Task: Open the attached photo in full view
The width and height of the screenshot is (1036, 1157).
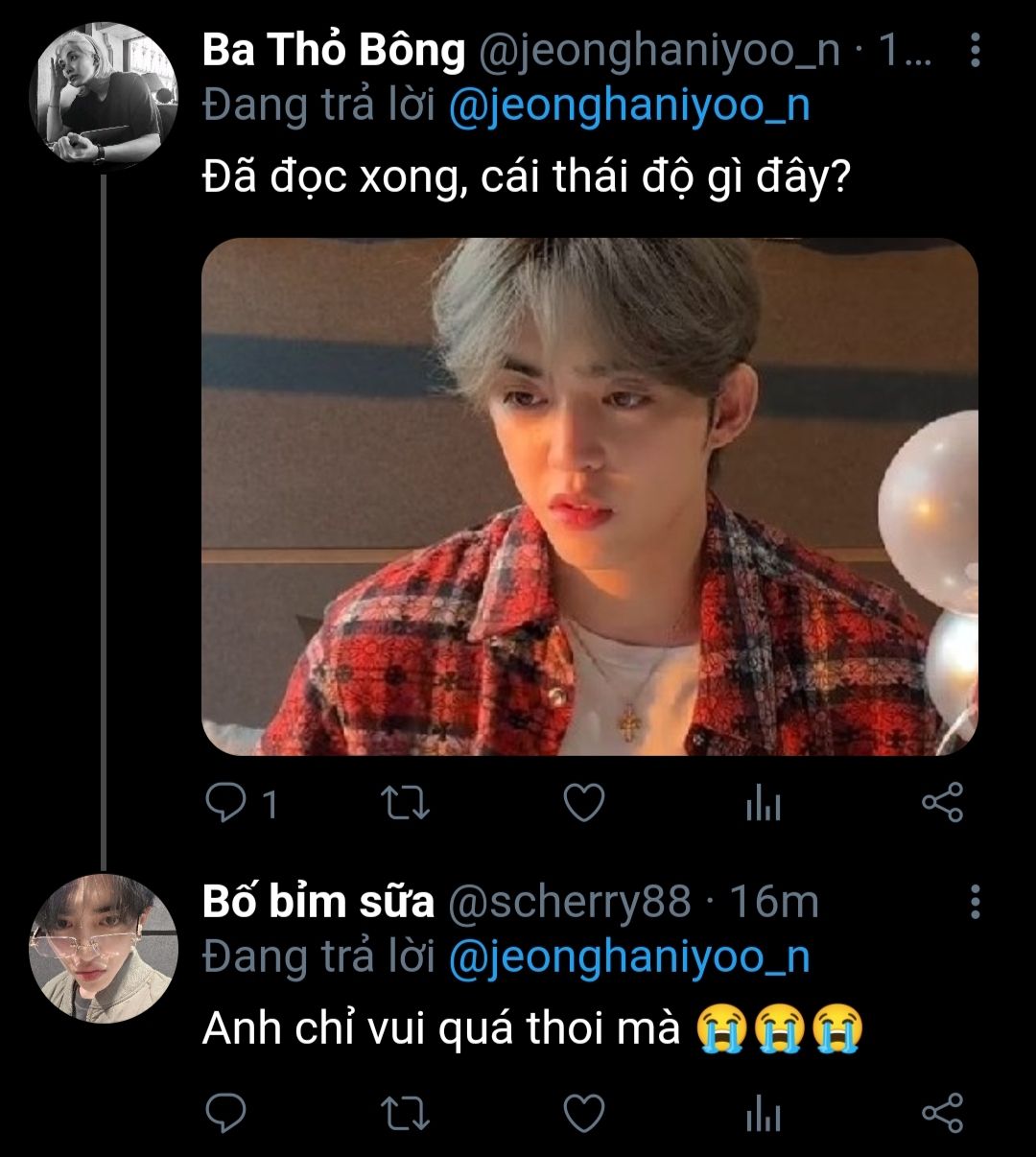Action: pyautogui.click(x=589, y=496)
